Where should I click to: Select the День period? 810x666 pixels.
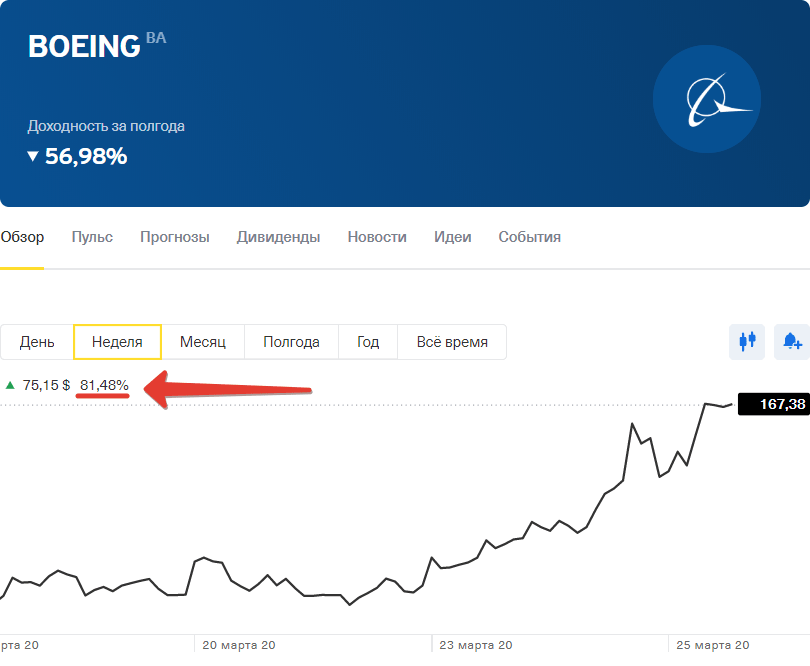click(37, 342)
